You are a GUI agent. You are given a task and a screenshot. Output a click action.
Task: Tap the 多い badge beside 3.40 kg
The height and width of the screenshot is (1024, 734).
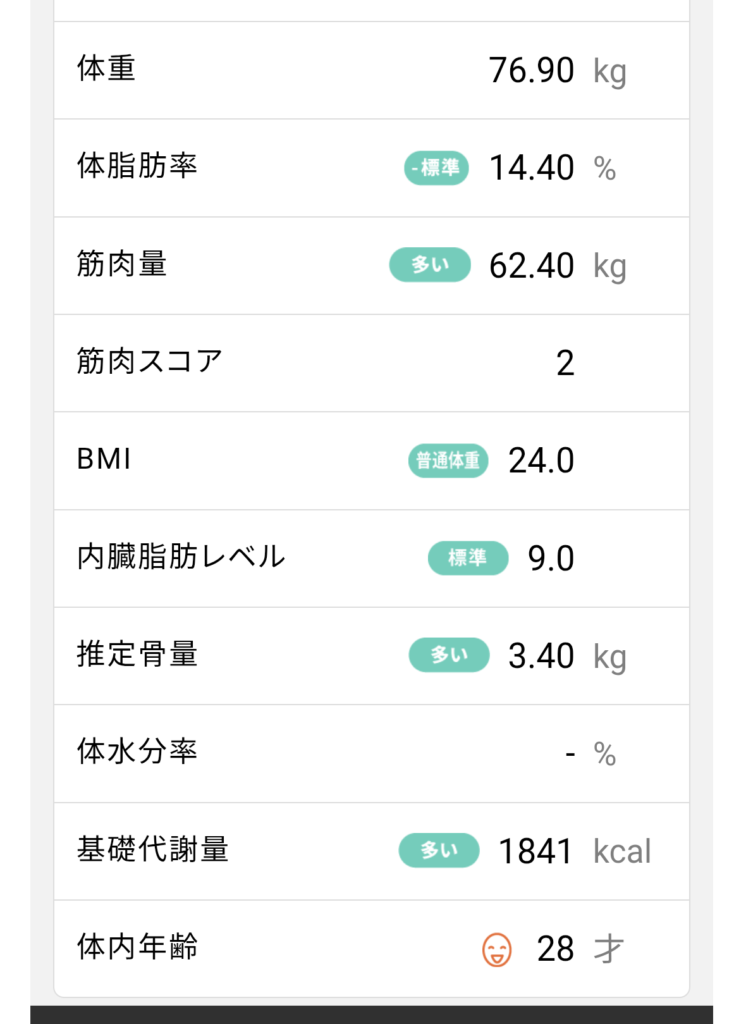[449, 656]
